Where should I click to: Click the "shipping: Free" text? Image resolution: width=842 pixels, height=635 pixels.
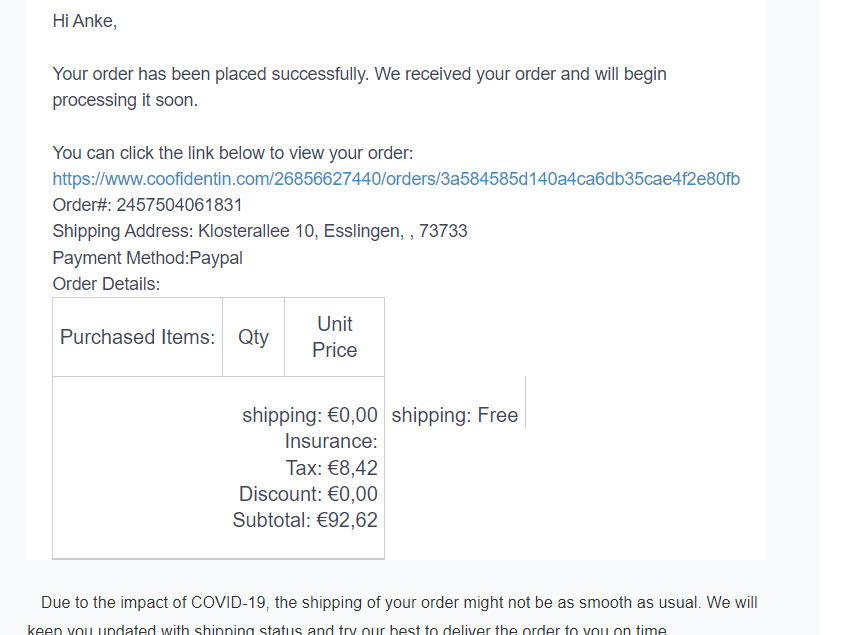(x=455, y=415)
